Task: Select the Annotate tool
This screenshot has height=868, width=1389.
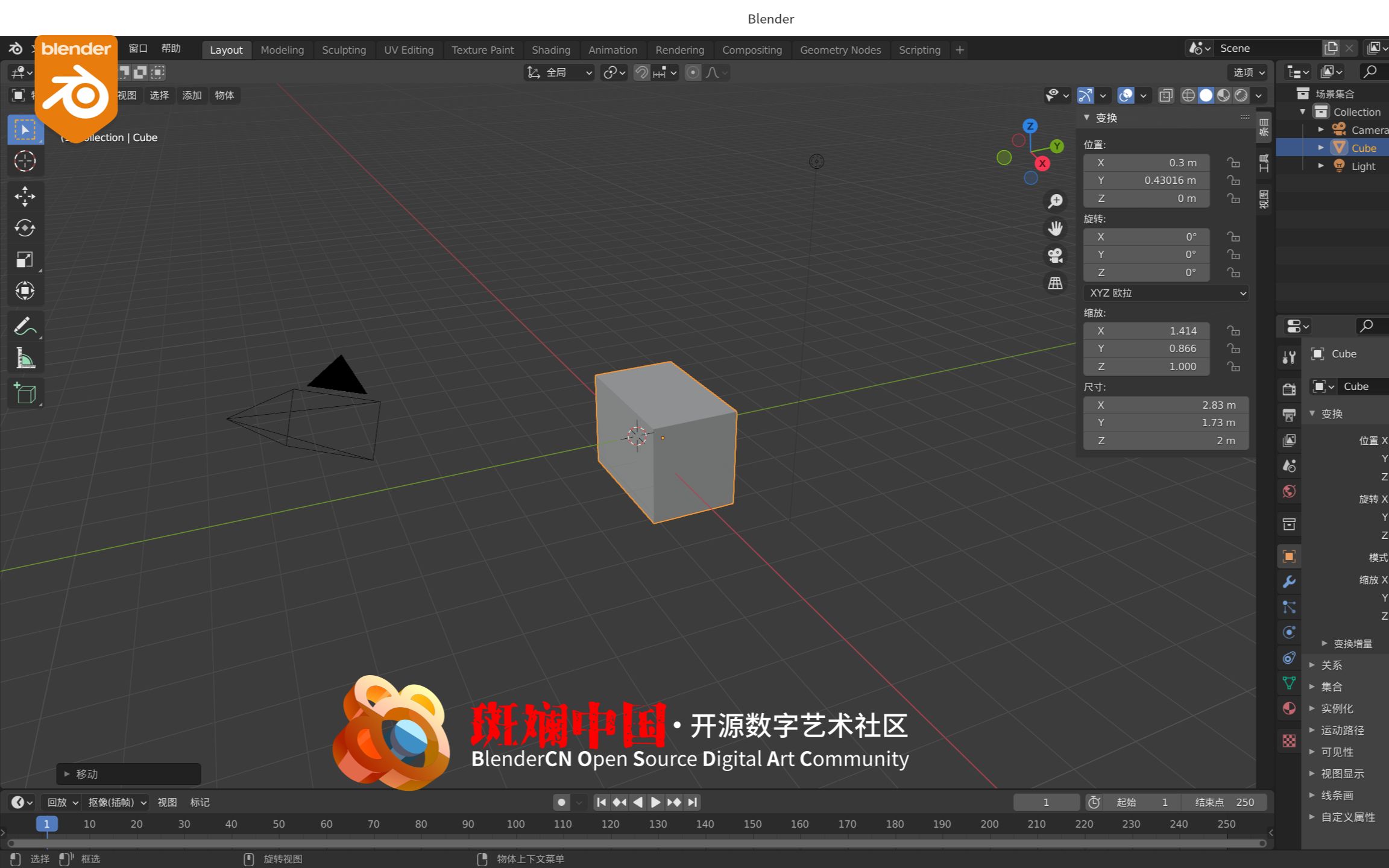Action: tap(25, 326)
